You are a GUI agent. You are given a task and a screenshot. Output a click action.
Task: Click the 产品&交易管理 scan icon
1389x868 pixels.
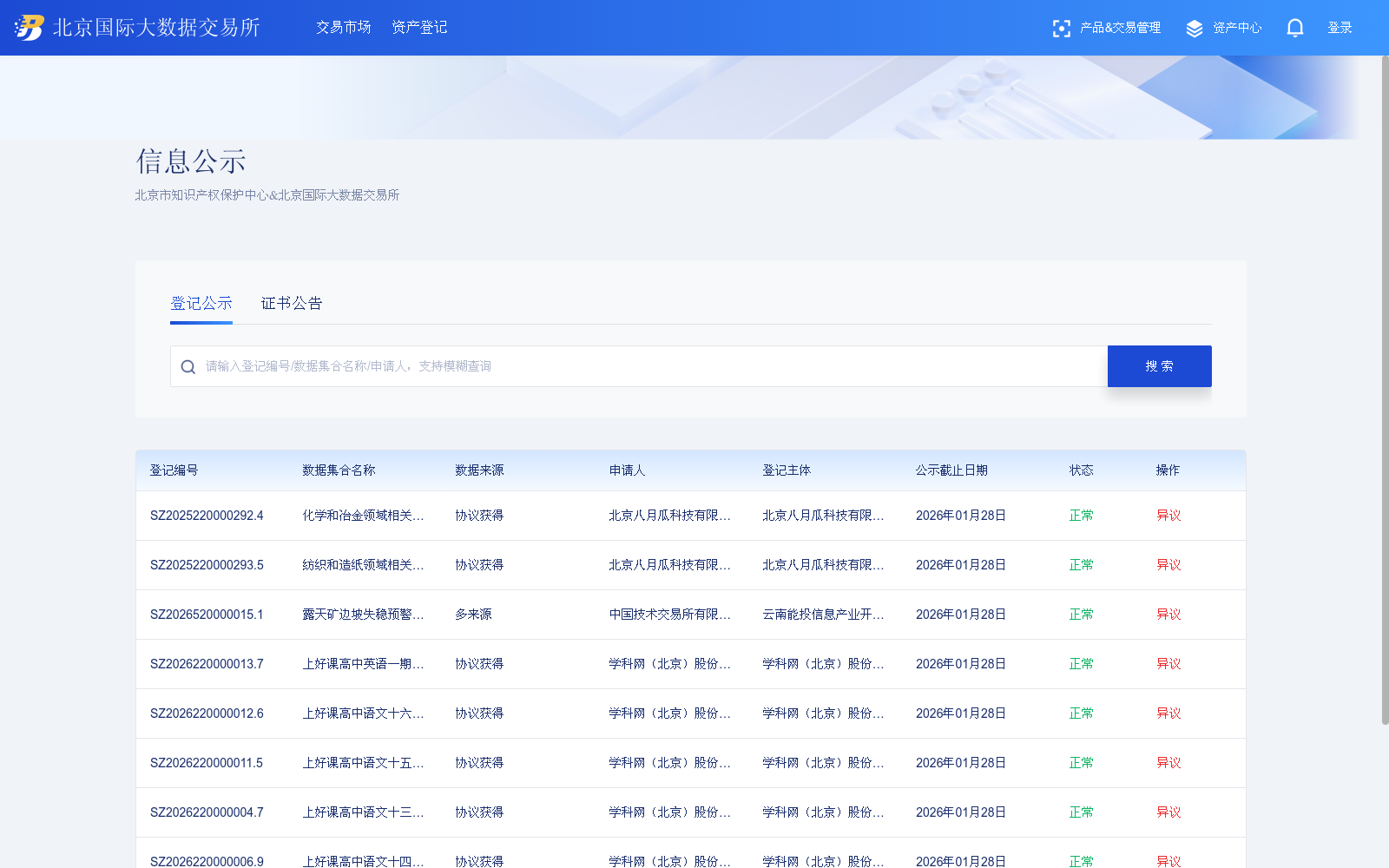[x=1061, y=29]
